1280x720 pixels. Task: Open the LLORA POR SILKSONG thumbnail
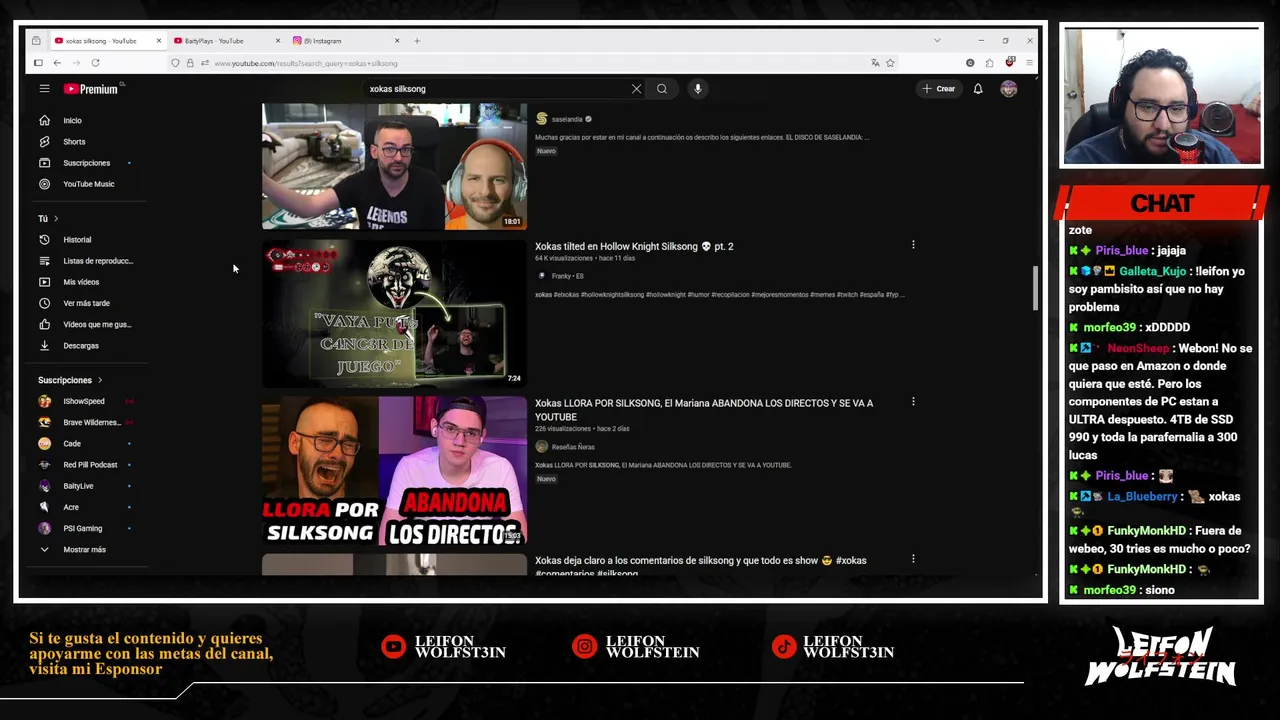click(394, 471)
